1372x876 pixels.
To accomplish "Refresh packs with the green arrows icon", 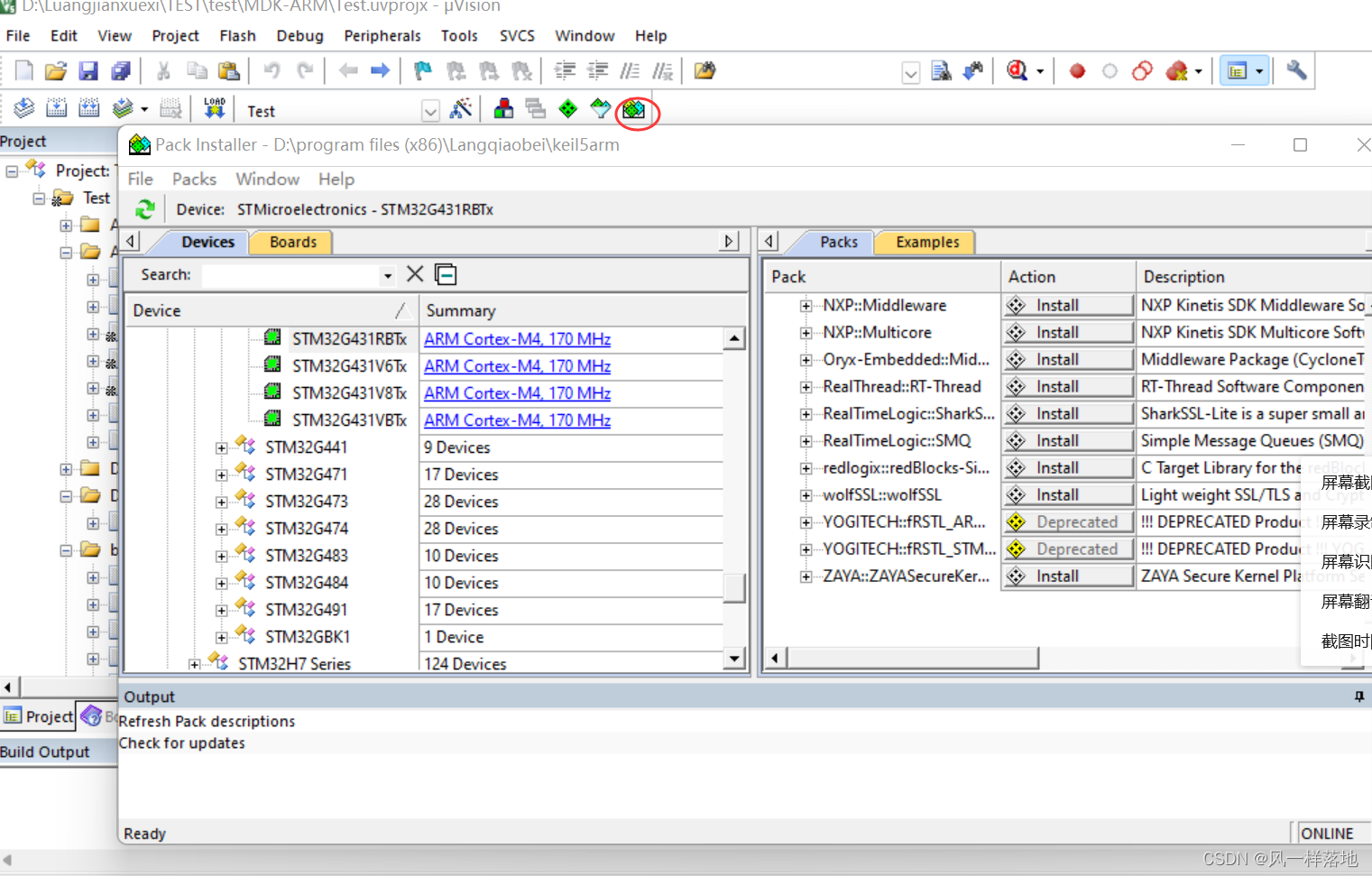I will [145, 209].
